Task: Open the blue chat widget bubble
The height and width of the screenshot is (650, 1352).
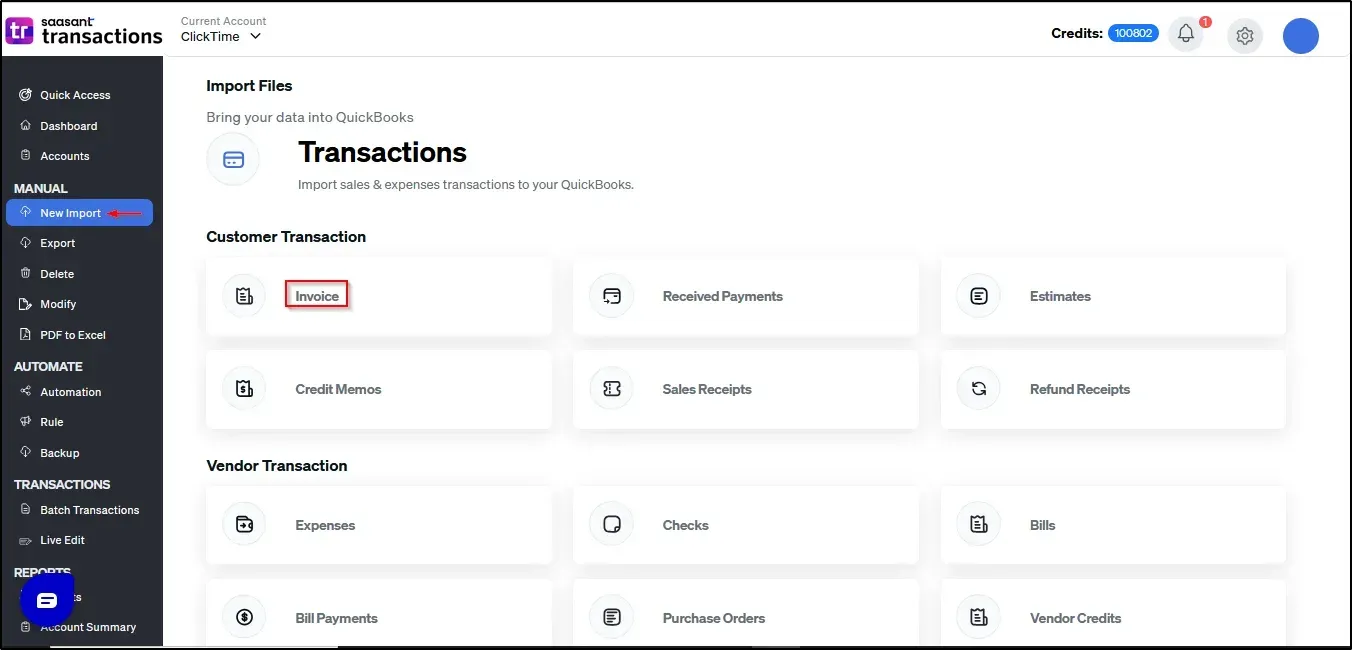Action: 47,600
